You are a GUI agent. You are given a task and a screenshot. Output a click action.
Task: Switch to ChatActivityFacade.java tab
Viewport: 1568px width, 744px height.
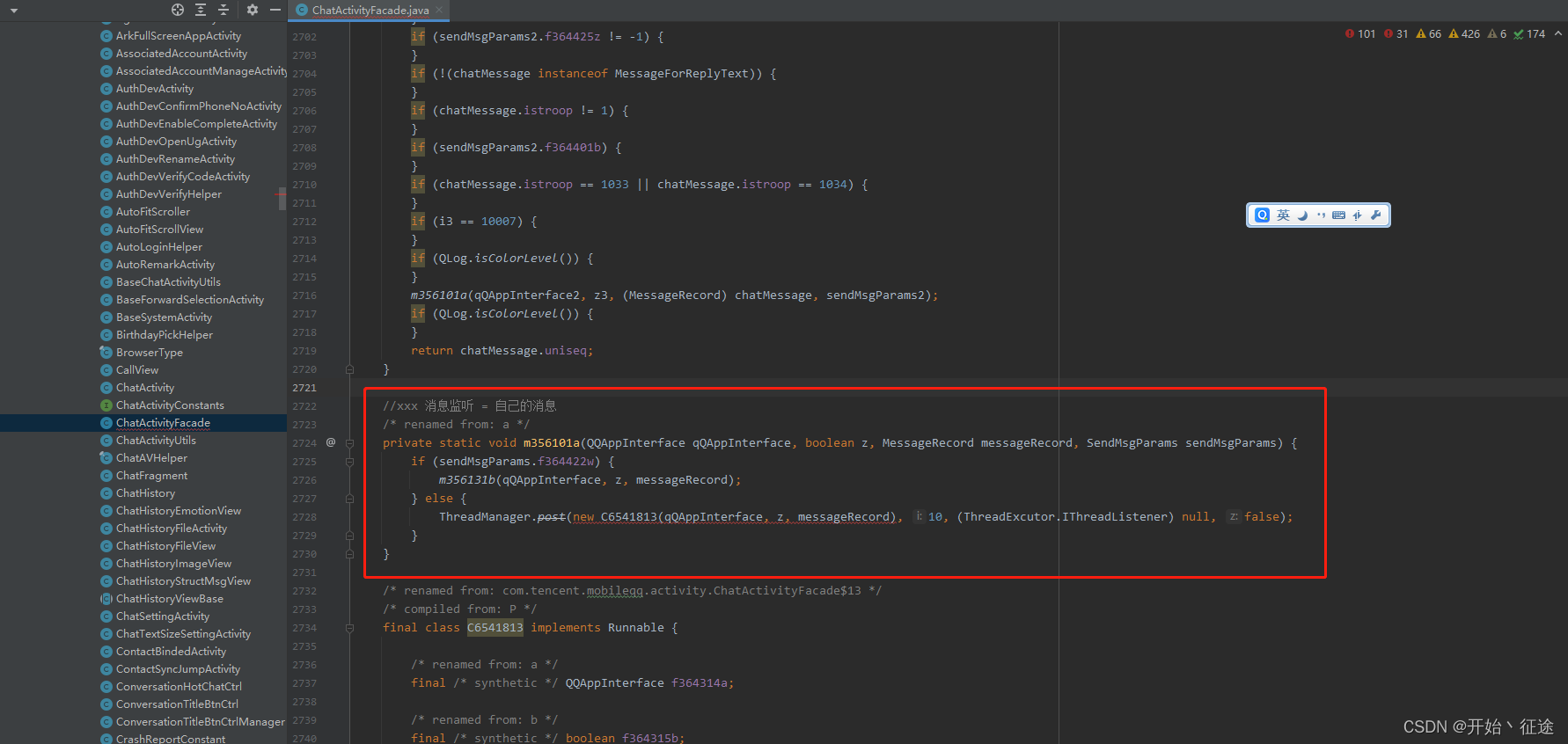(x=370, y=11)
